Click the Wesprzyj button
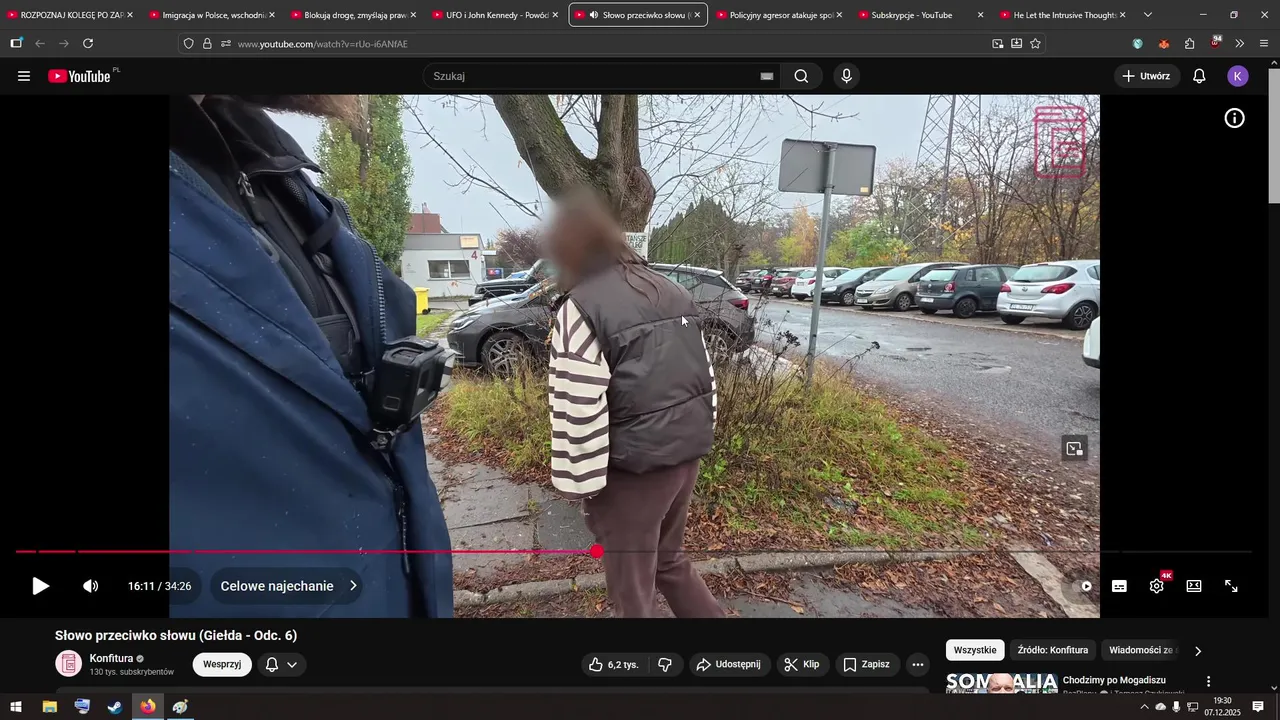 222,664
